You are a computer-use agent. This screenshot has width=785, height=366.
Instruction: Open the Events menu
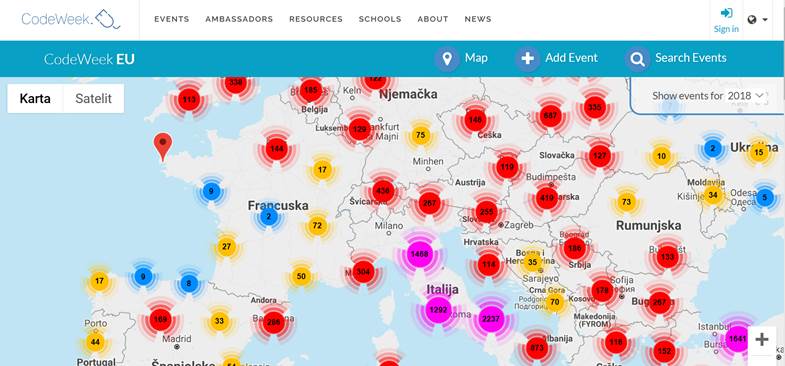[172, 19]
